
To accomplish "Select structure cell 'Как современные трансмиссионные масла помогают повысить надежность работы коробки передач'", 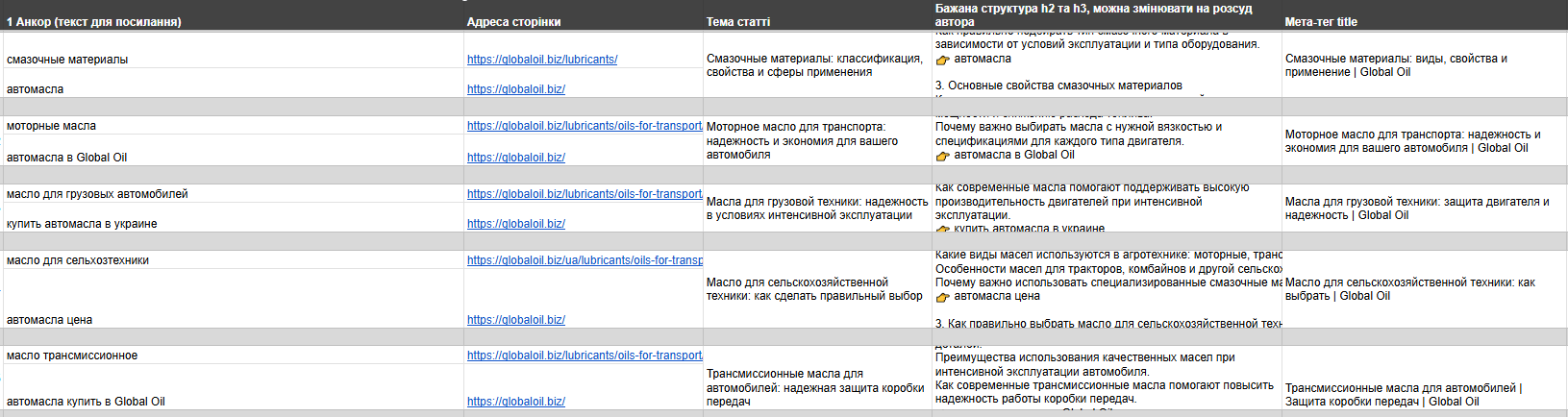I will pyautogui.click(x=1107, y=379).
